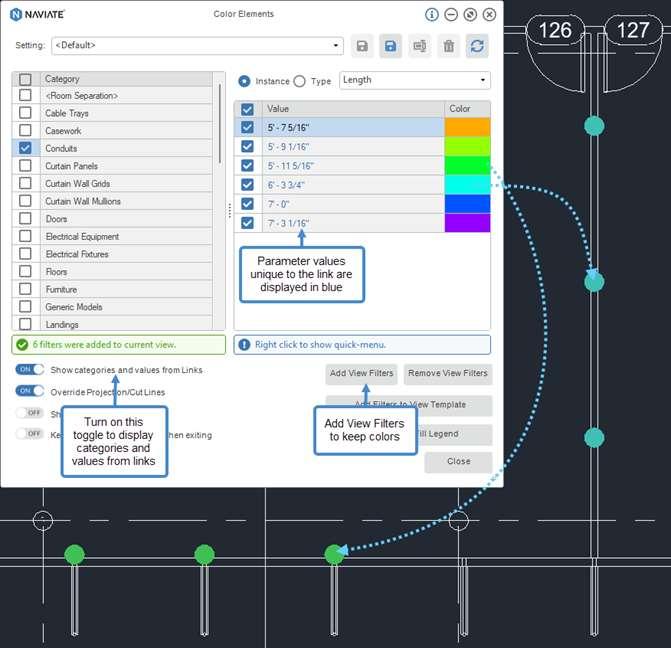Turn off Override Projection/Cut Lines toggle
671x648 pixels.
pyautogui.click(x=30, y=391)
